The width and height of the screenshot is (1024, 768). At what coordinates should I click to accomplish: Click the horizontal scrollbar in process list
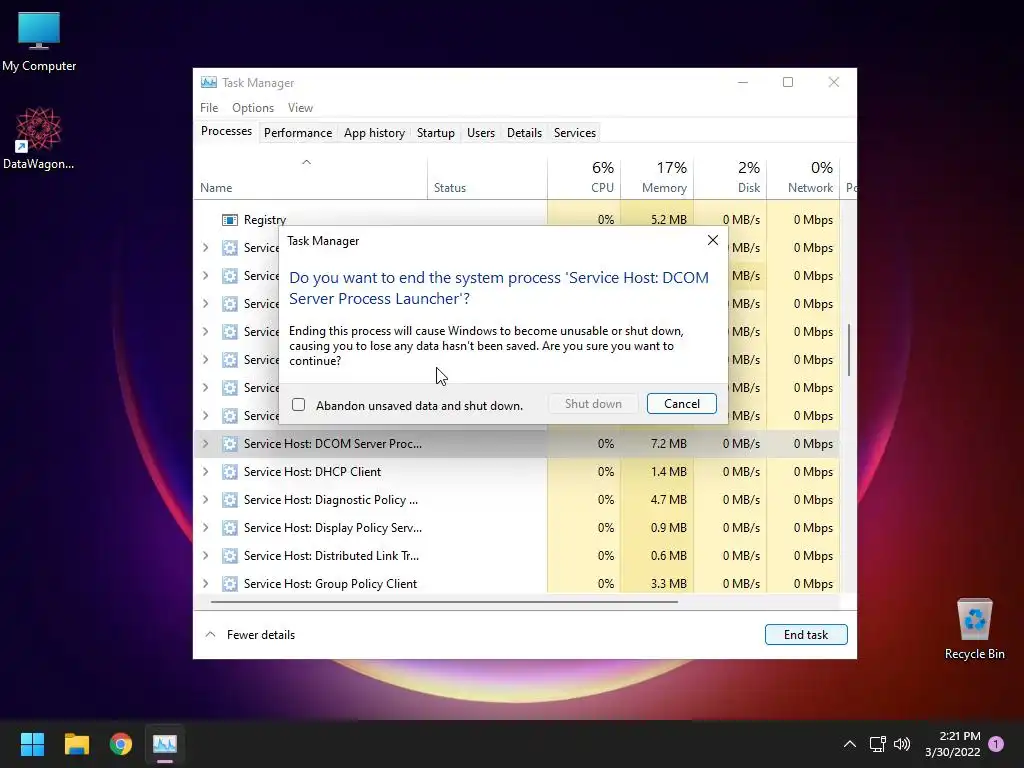tap(444, 601)
